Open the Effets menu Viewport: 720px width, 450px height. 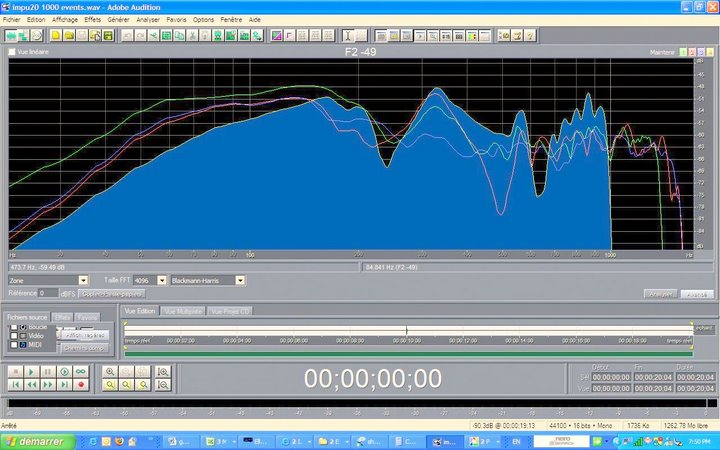tap(92, 20)
